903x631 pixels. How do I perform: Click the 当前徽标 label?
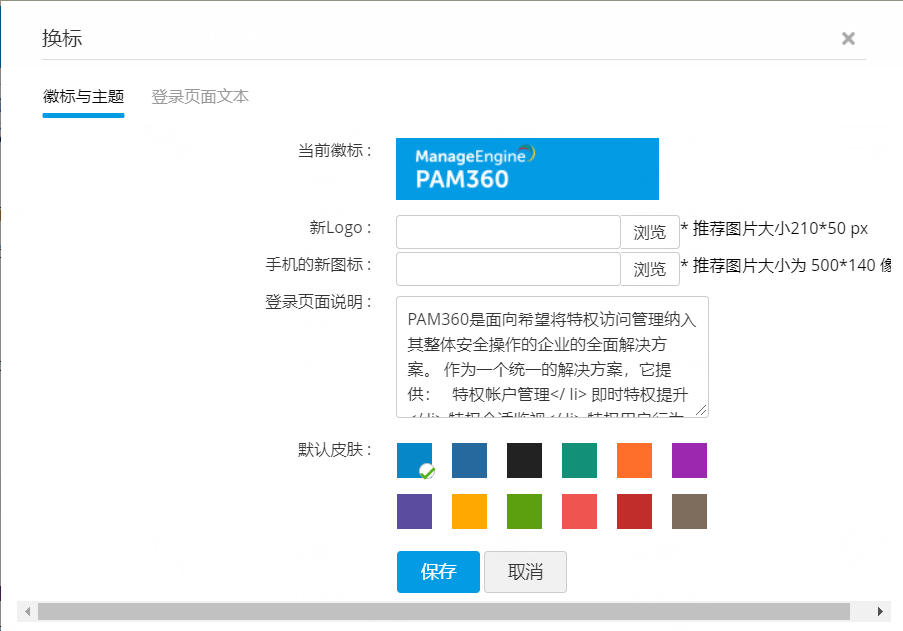pyautogui.click(x=335, y=150)
